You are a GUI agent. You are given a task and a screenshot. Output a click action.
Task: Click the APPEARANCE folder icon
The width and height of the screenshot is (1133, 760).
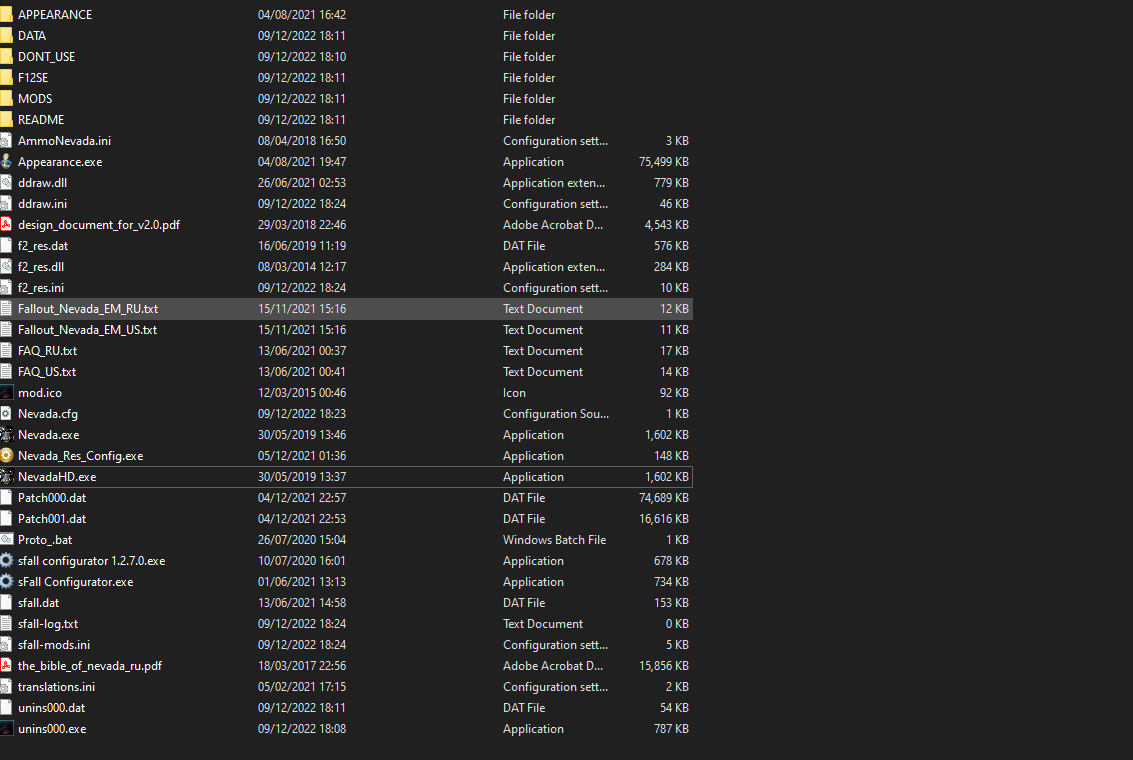click(7, 15)
